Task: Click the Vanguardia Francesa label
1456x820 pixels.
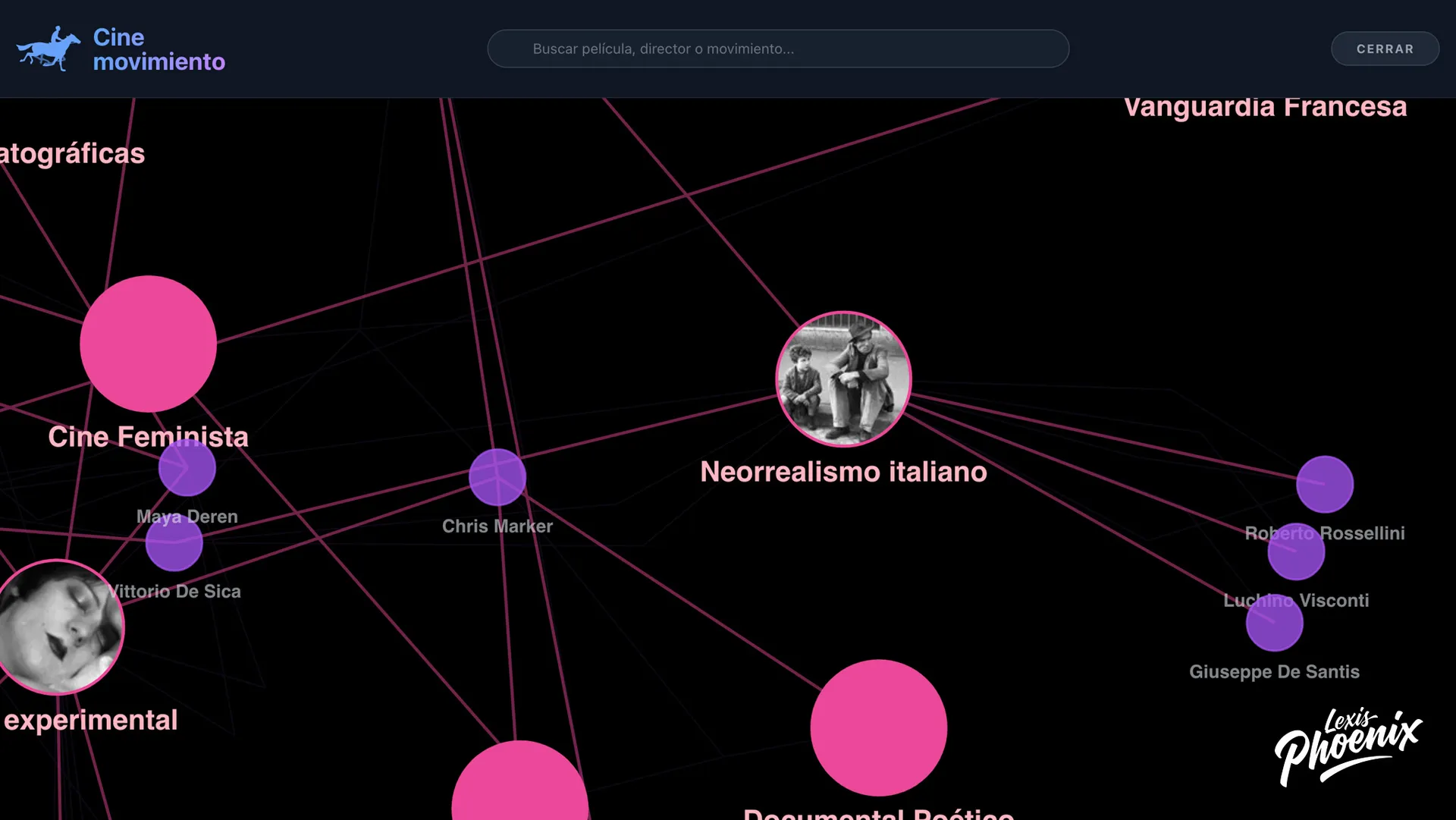Action: (x=1265, y=107)
